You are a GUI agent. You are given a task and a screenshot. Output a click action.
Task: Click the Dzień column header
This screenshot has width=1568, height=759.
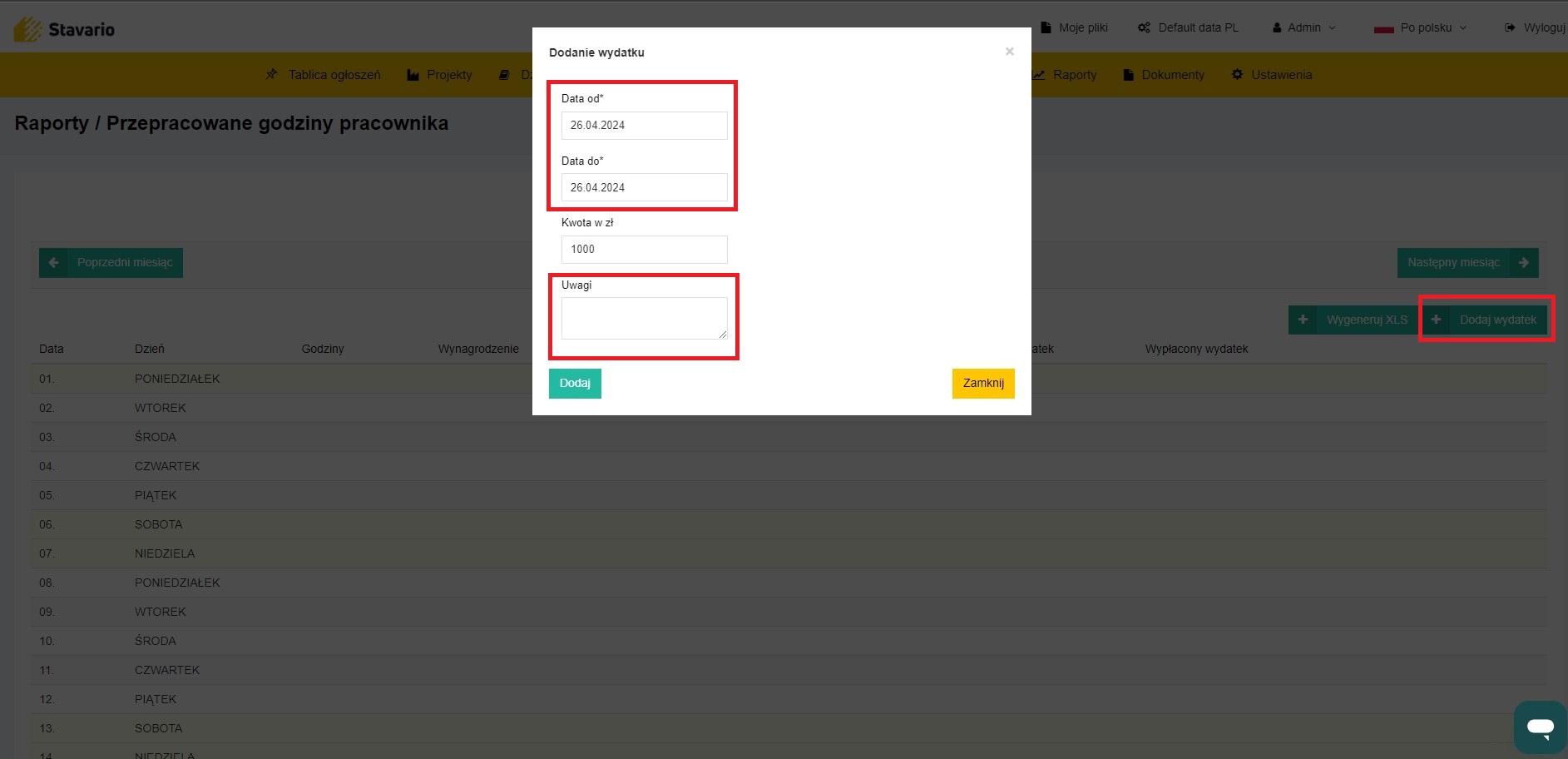(x=150, y=349)
